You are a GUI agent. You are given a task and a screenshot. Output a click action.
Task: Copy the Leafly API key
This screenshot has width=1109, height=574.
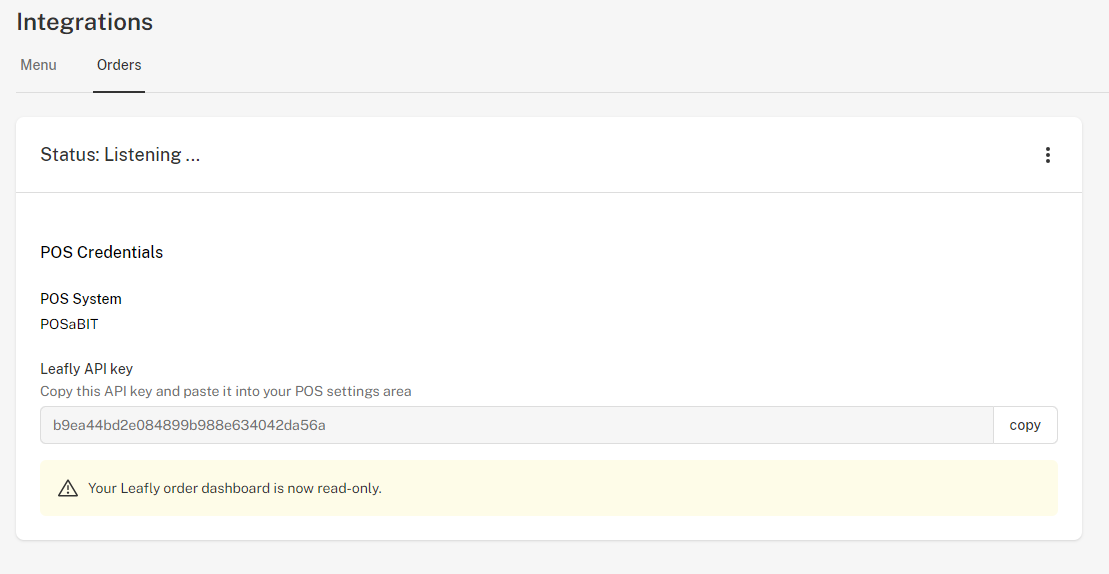[1025, 425]
